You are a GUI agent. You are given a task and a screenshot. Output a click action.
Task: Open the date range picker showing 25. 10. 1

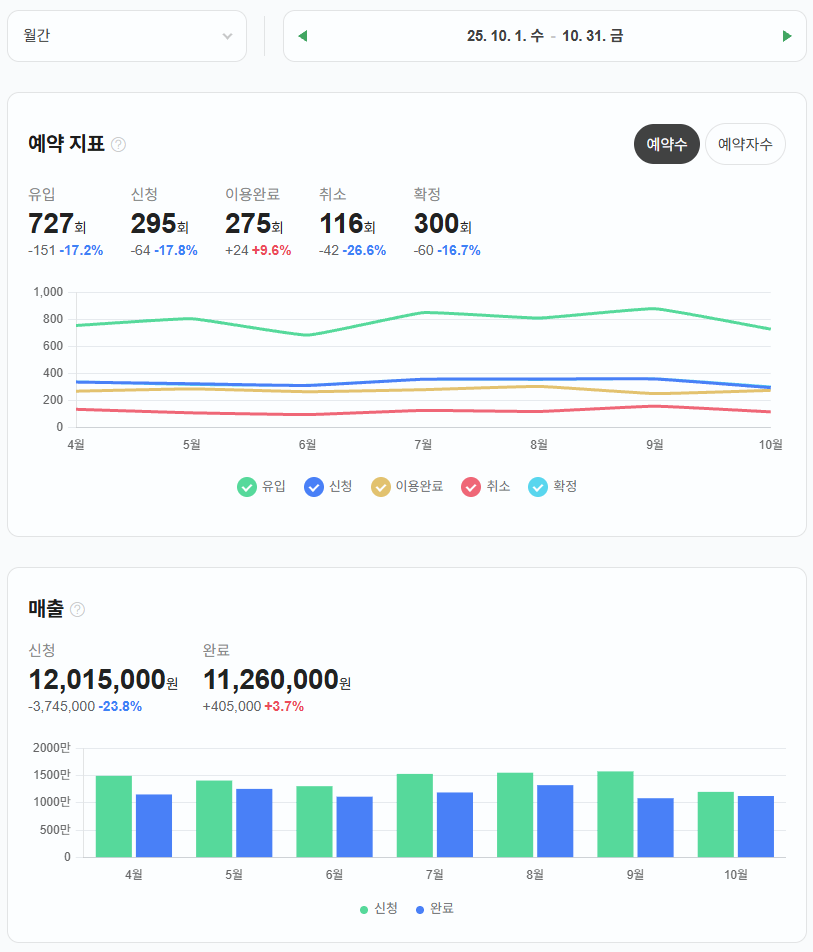pos(545,35)
